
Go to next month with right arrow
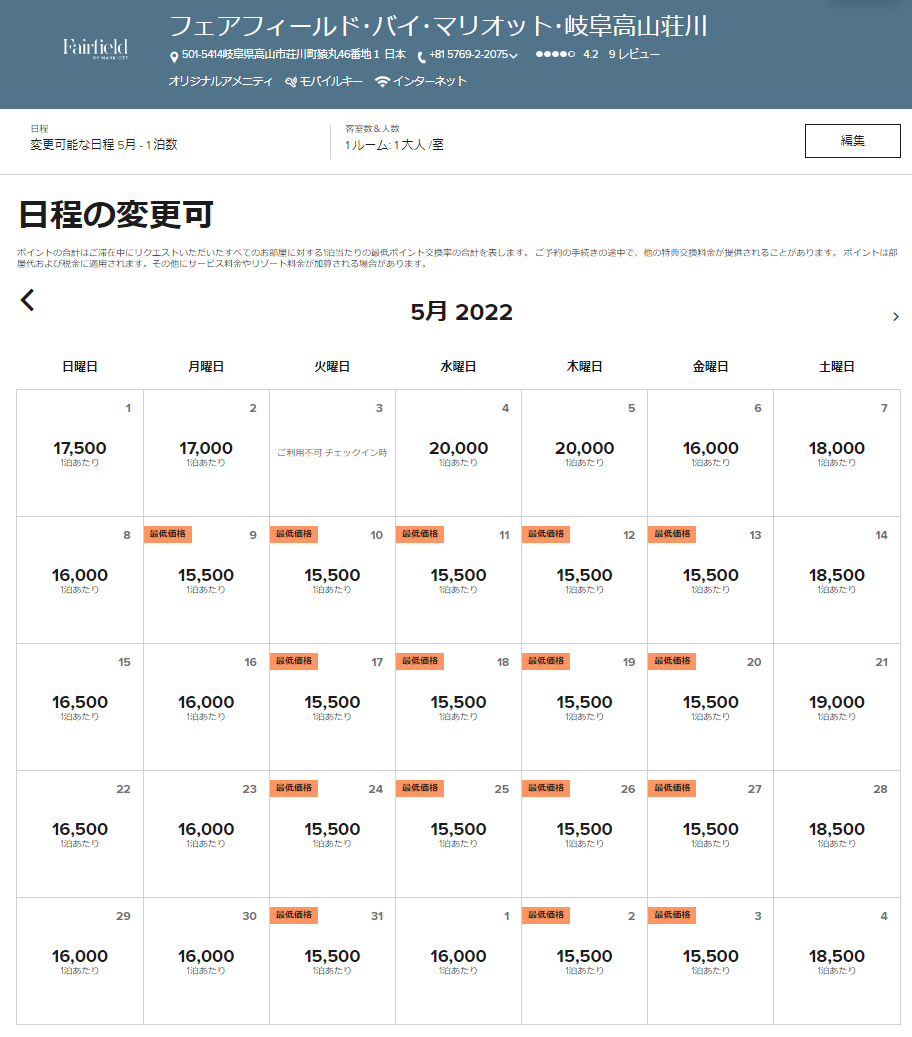pos(895,316)
